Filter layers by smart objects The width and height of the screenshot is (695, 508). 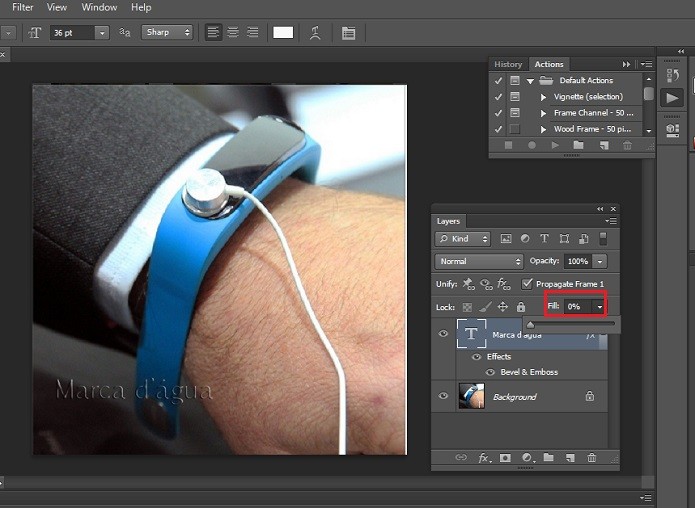[x=583, y=239]
